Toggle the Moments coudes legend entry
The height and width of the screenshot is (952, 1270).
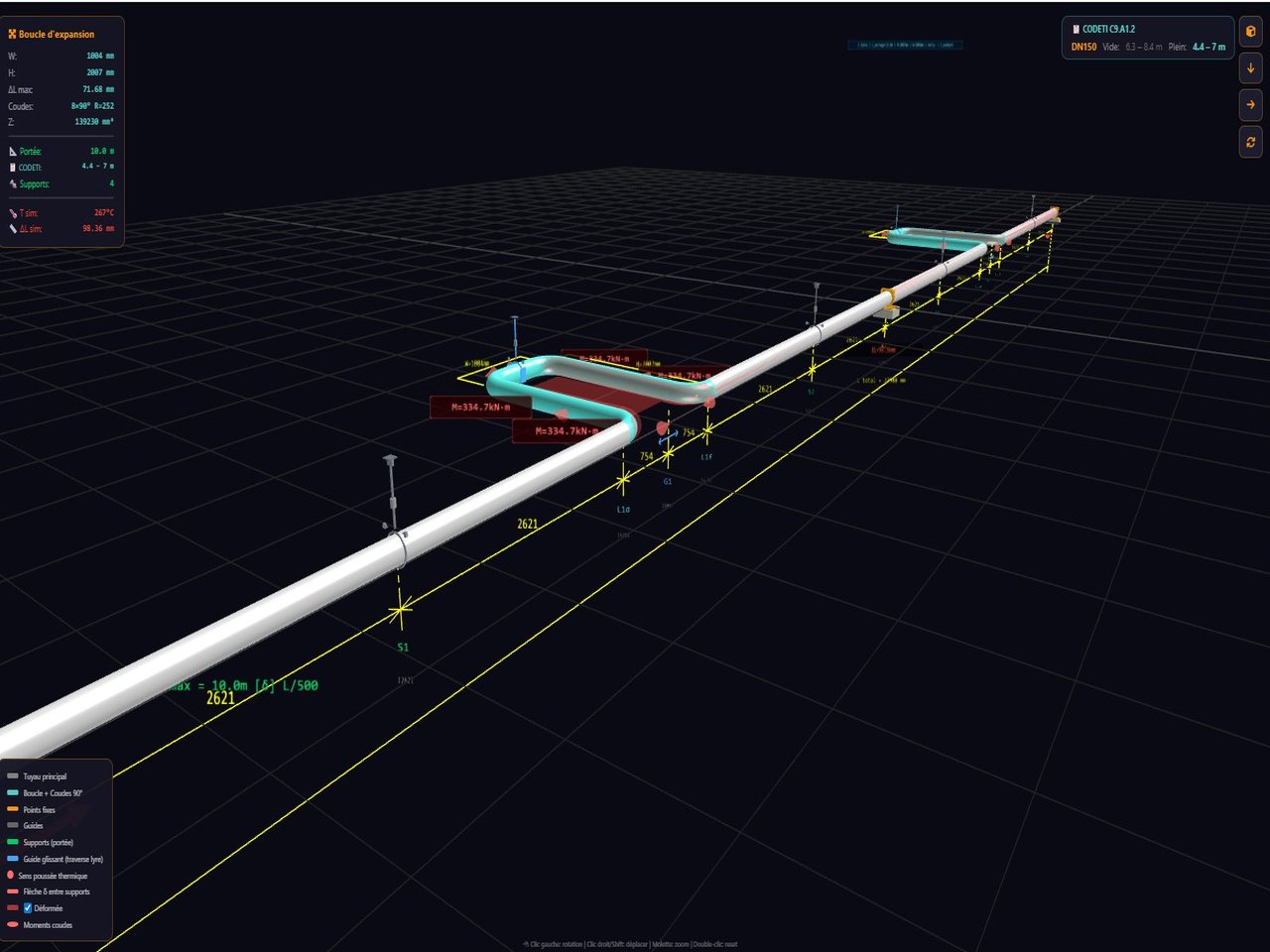[x=47, y=923]
